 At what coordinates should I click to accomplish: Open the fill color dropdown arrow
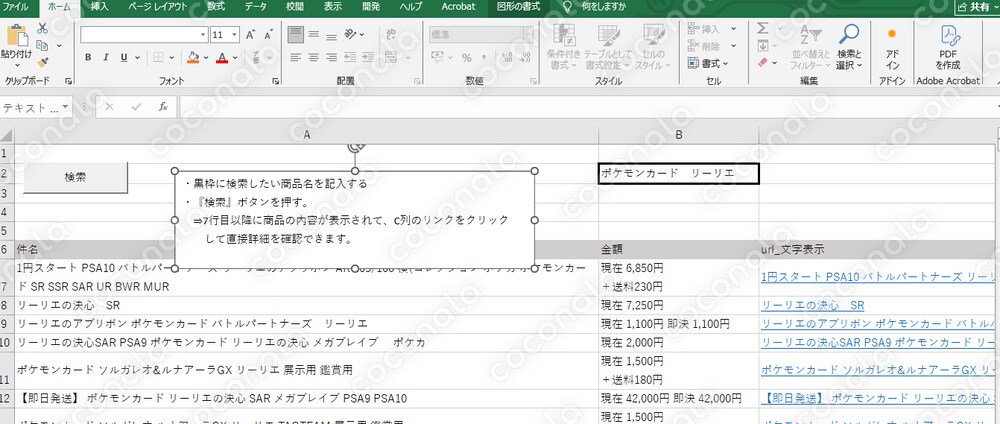pos(206,58)
